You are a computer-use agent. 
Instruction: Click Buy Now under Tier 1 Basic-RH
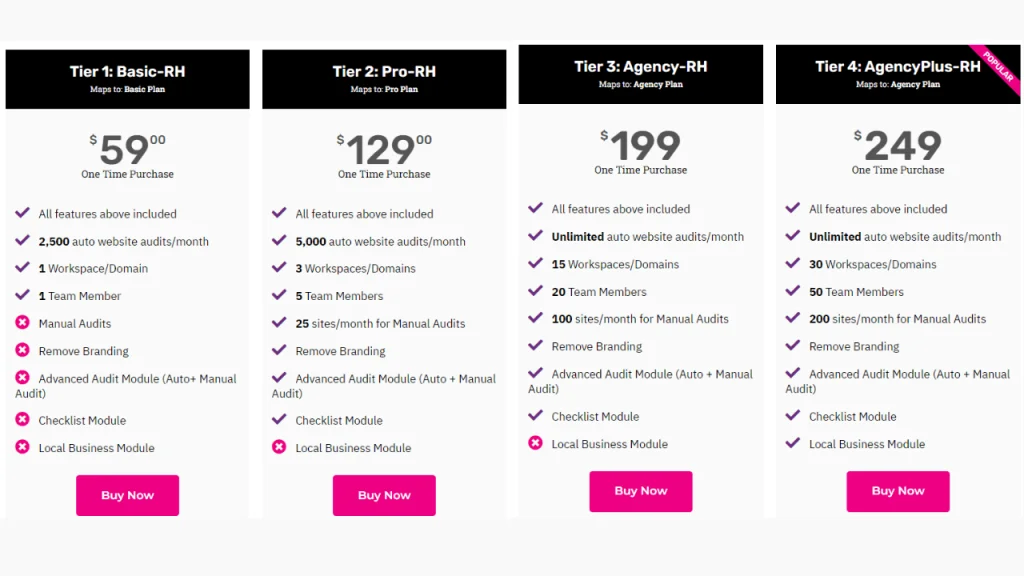(127, 495)
